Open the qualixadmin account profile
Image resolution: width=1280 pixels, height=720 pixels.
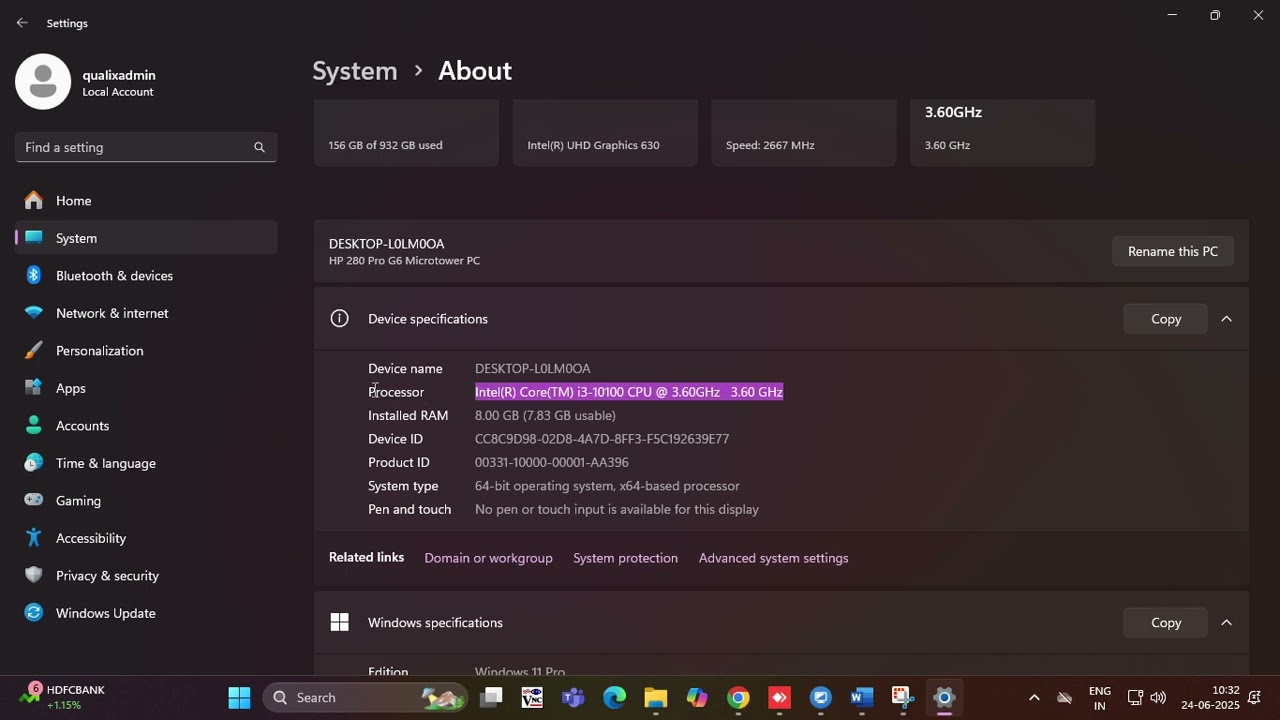pos(87,83)
